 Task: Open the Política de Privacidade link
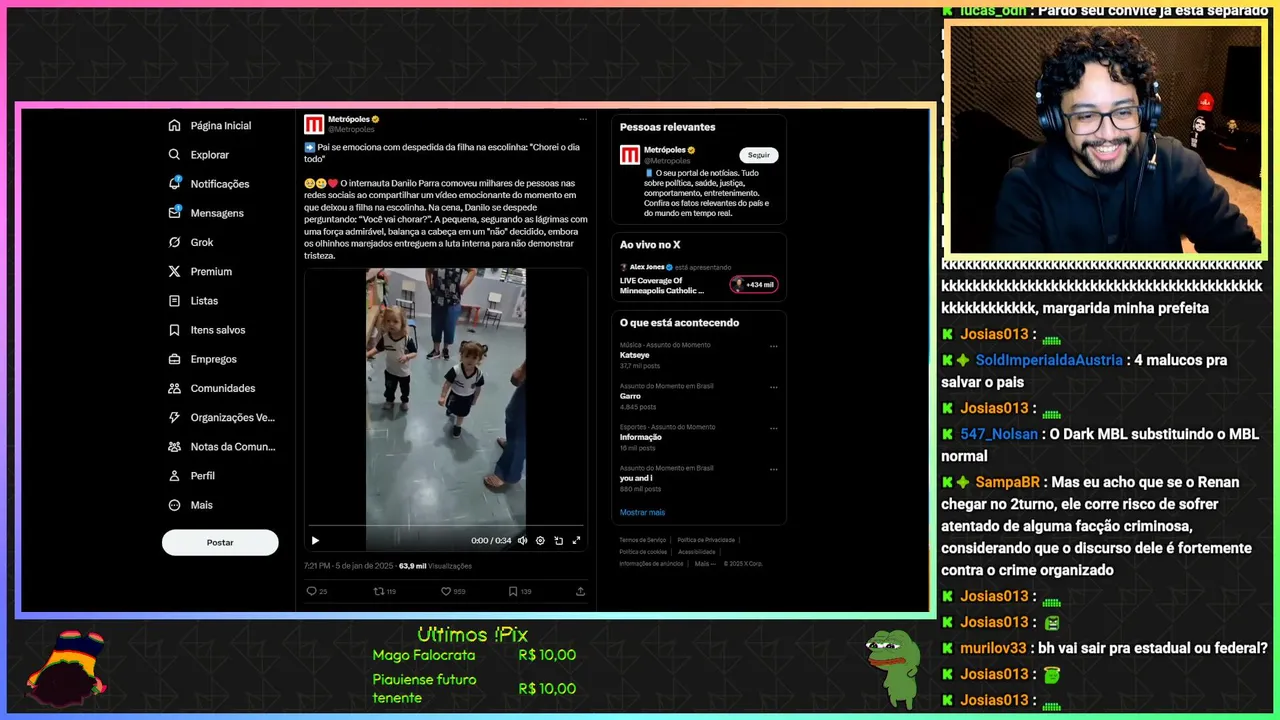pyautogui.click(x=707, y=540)
